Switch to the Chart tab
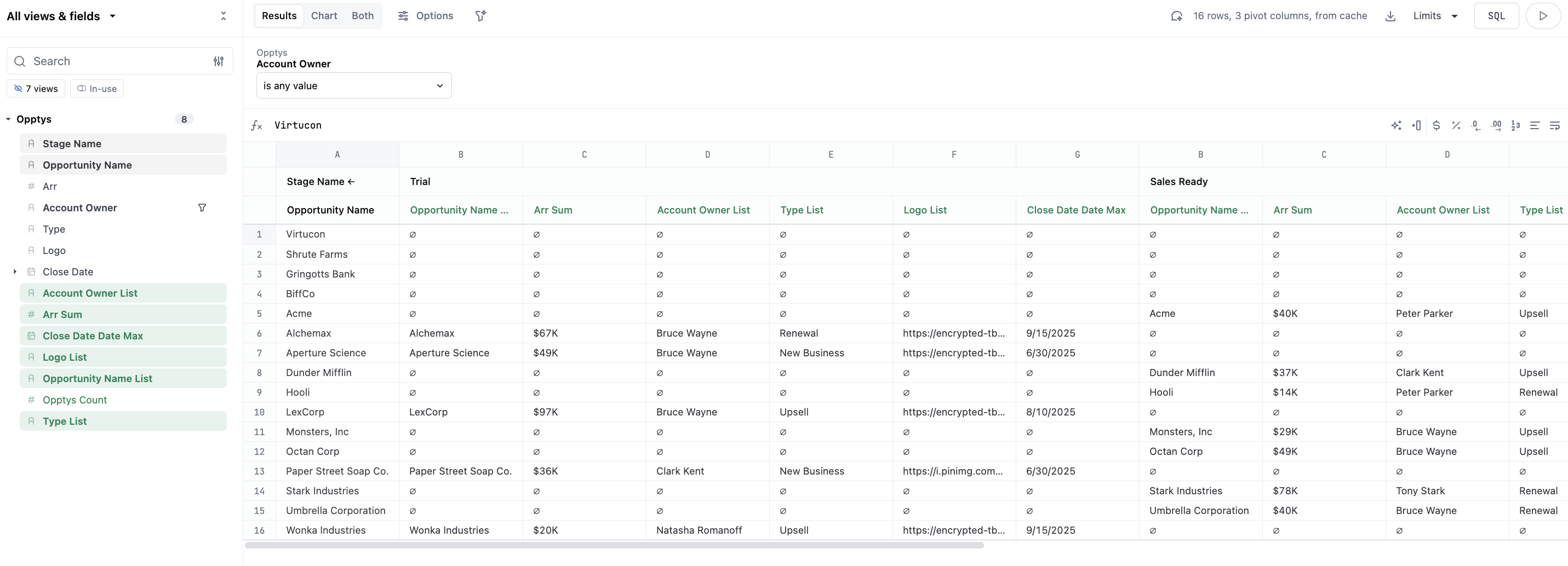 coord(324,16)
